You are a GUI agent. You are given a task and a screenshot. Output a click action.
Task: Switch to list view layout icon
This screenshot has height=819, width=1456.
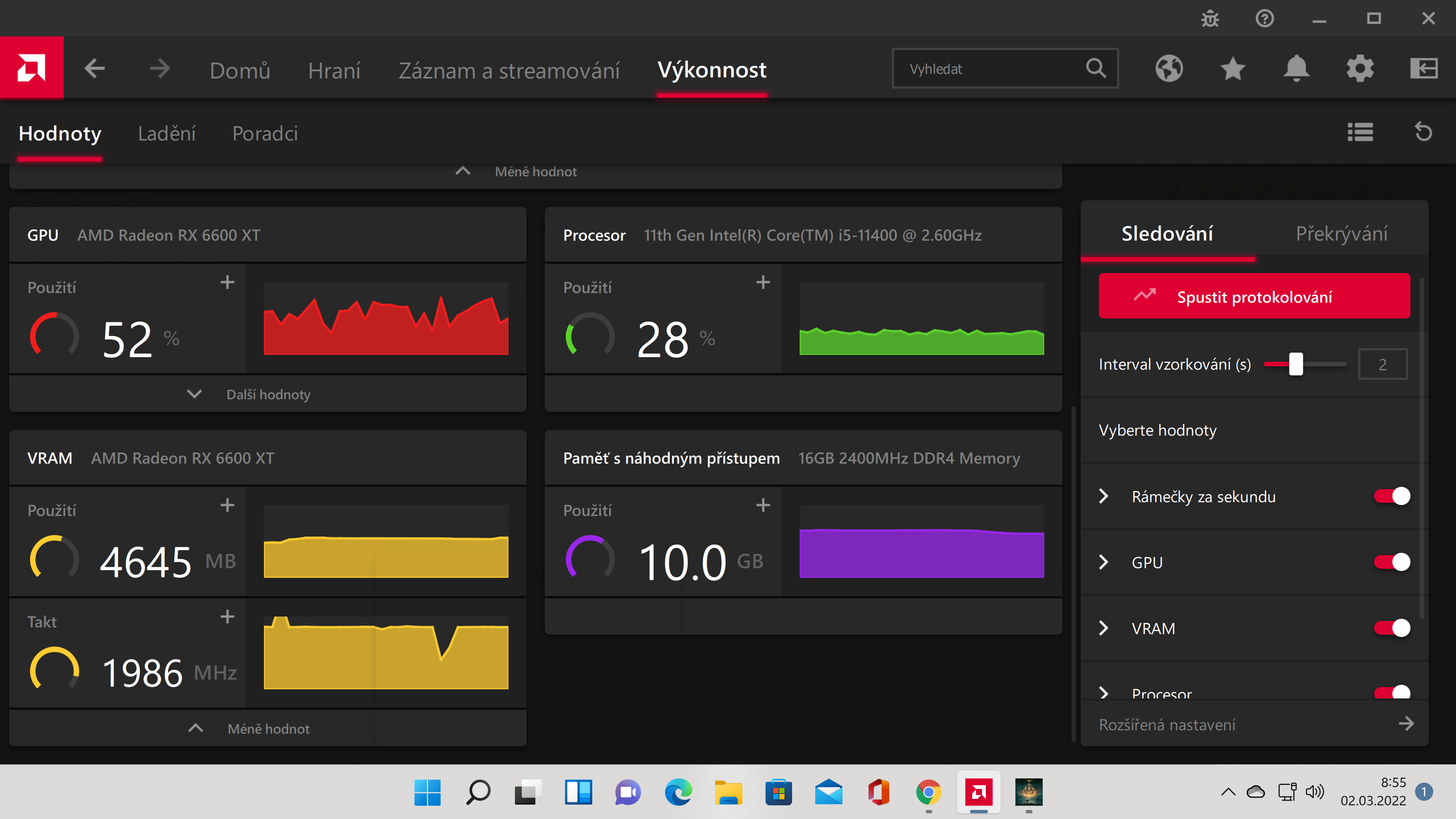1360,132
